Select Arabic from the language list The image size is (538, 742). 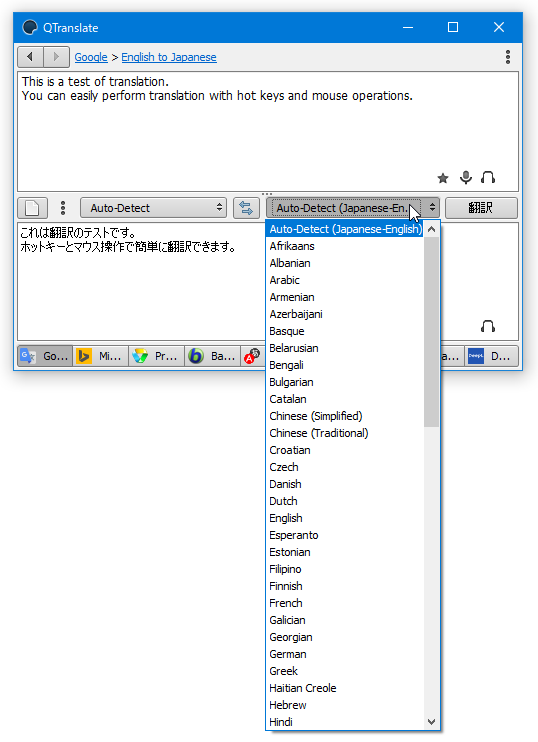point(344,280)
